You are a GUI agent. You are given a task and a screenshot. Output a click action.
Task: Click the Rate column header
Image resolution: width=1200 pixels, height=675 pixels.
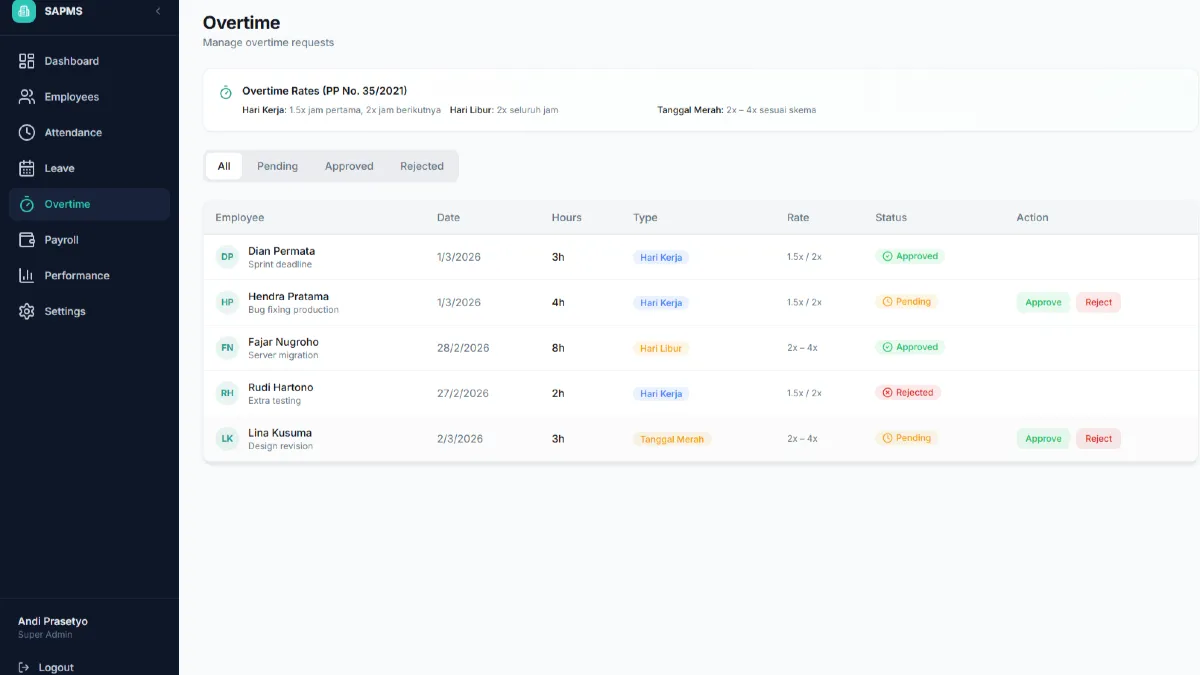798,217
